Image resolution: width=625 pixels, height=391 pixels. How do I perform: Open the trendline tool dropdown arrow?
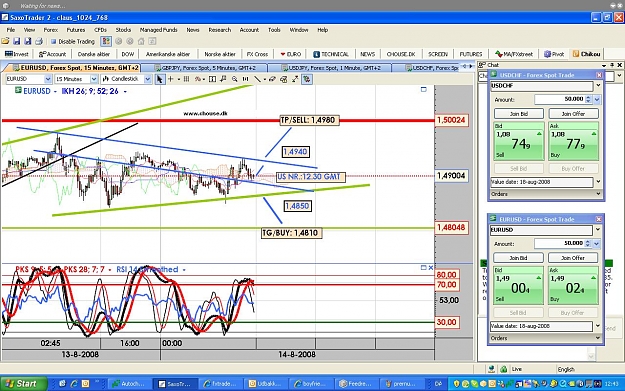[264, 79]
